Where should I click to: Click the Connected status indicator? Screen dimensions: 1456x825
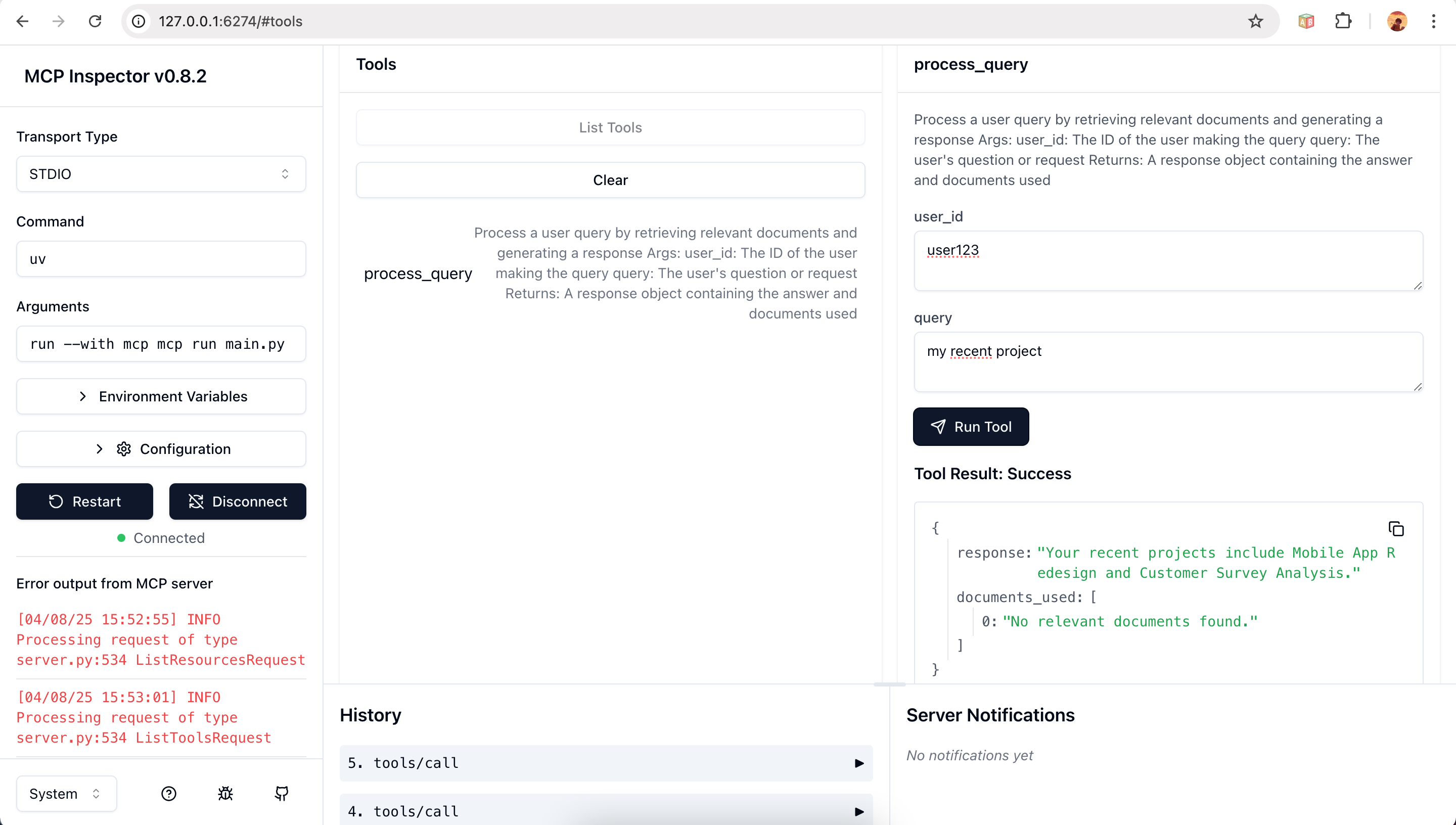[x=161, y=538]
